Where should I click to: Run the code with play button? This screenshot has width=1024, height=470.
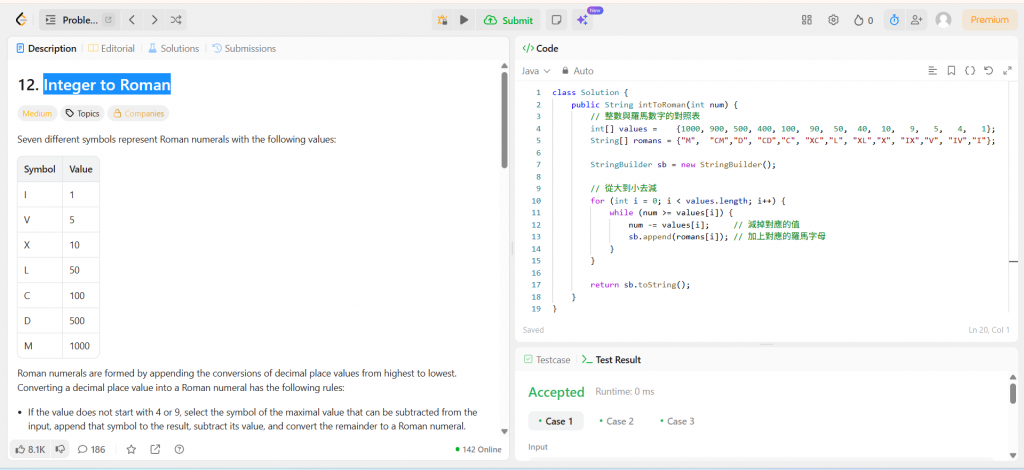pyautogui.click(x=464, y=20)
